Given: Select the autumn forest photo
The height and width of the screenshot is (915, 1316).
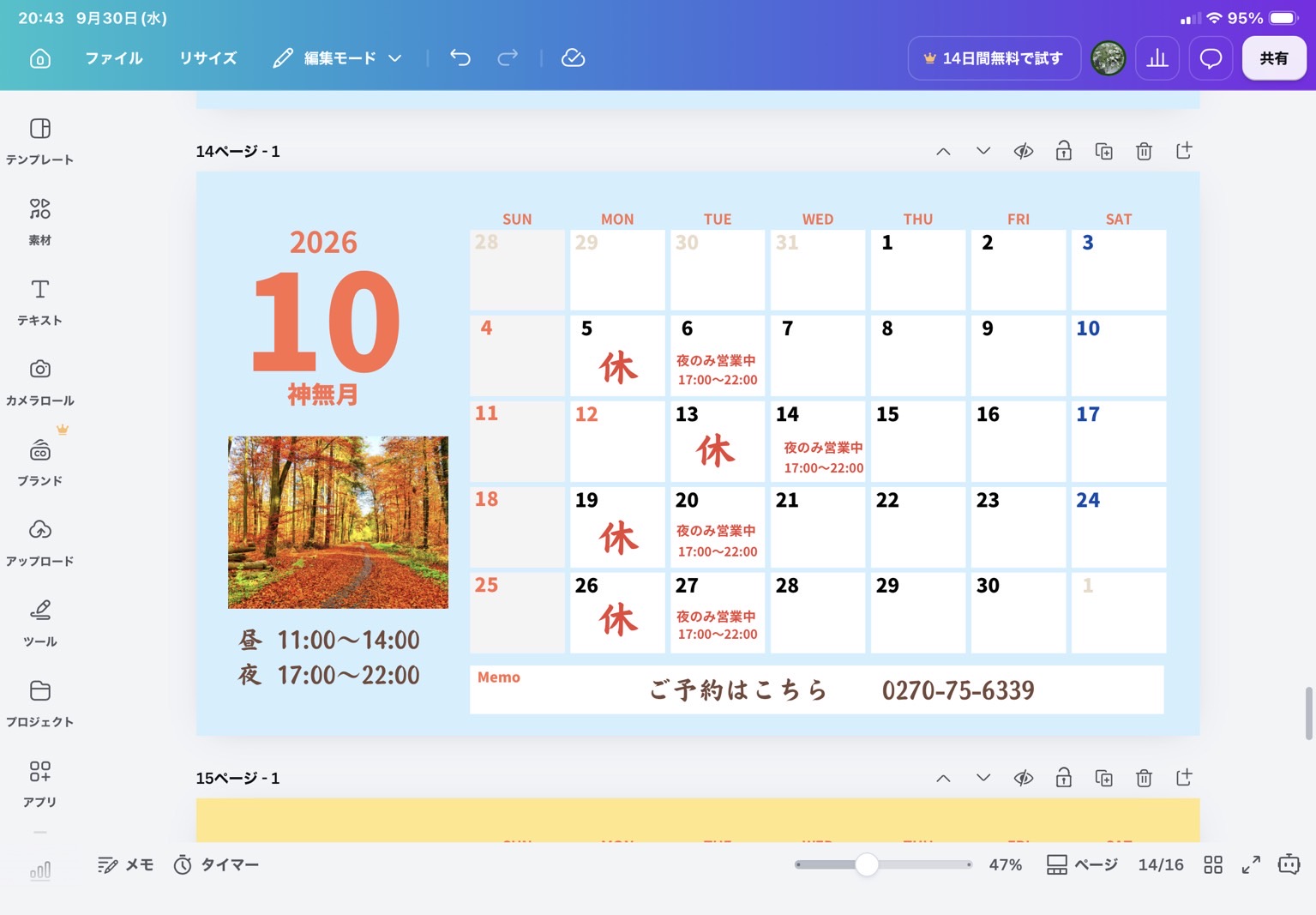Looking at the screenshot, I should pos(338,522).
